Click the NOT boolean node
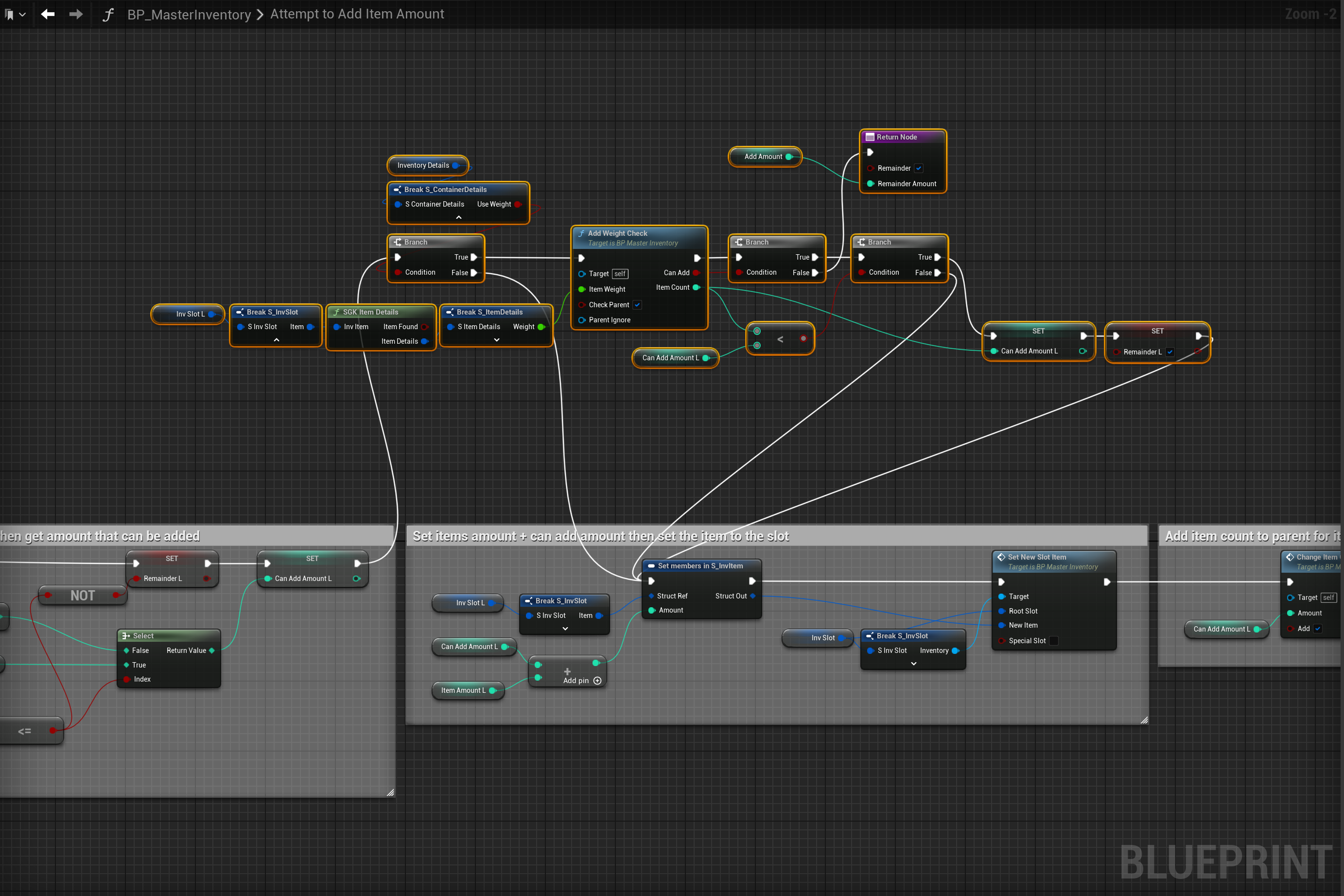 coord(82,596)
